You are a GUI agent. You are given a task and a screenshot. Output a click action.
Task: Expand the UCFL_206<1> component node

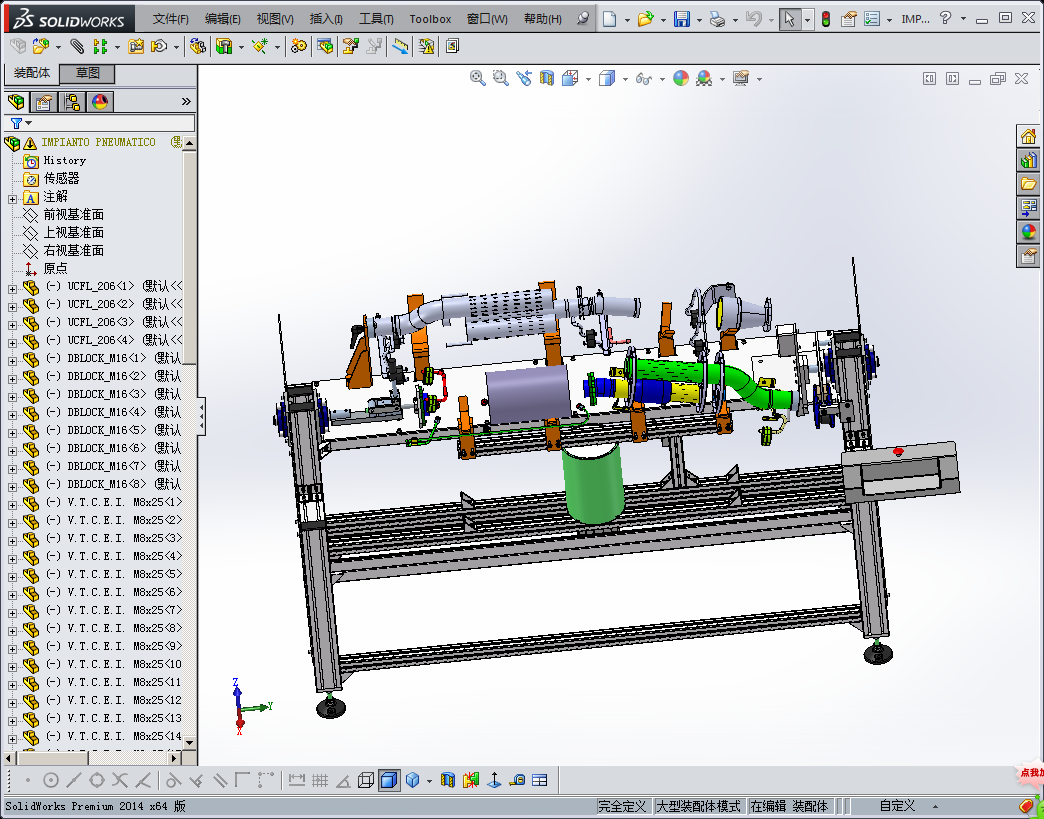[x=12, y=287]
